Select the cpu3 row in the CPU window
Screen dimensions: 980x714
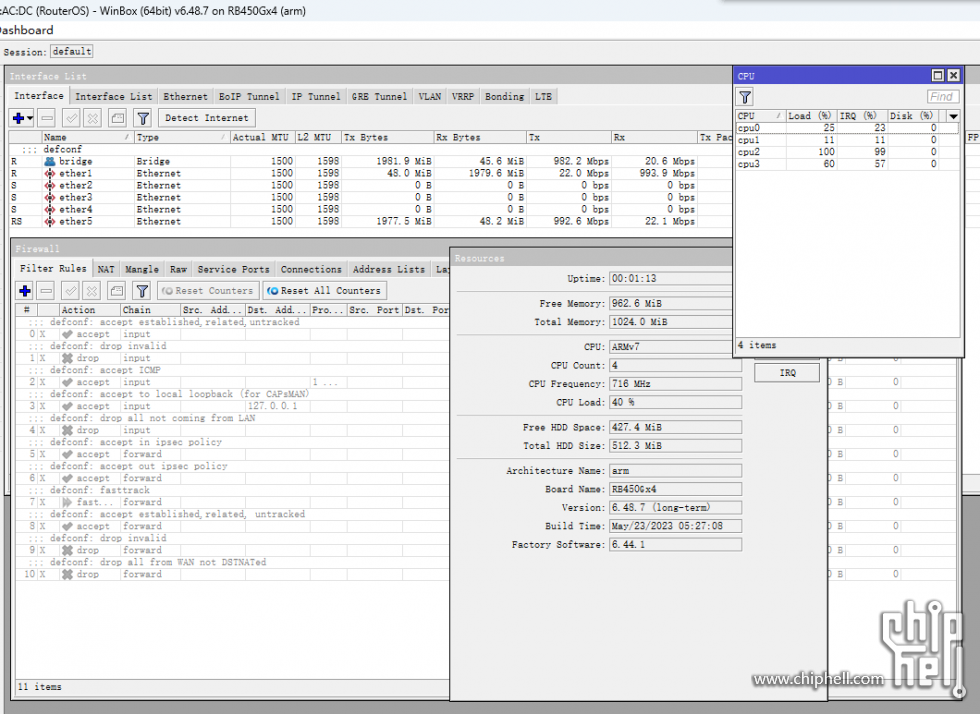coord(847,164)
